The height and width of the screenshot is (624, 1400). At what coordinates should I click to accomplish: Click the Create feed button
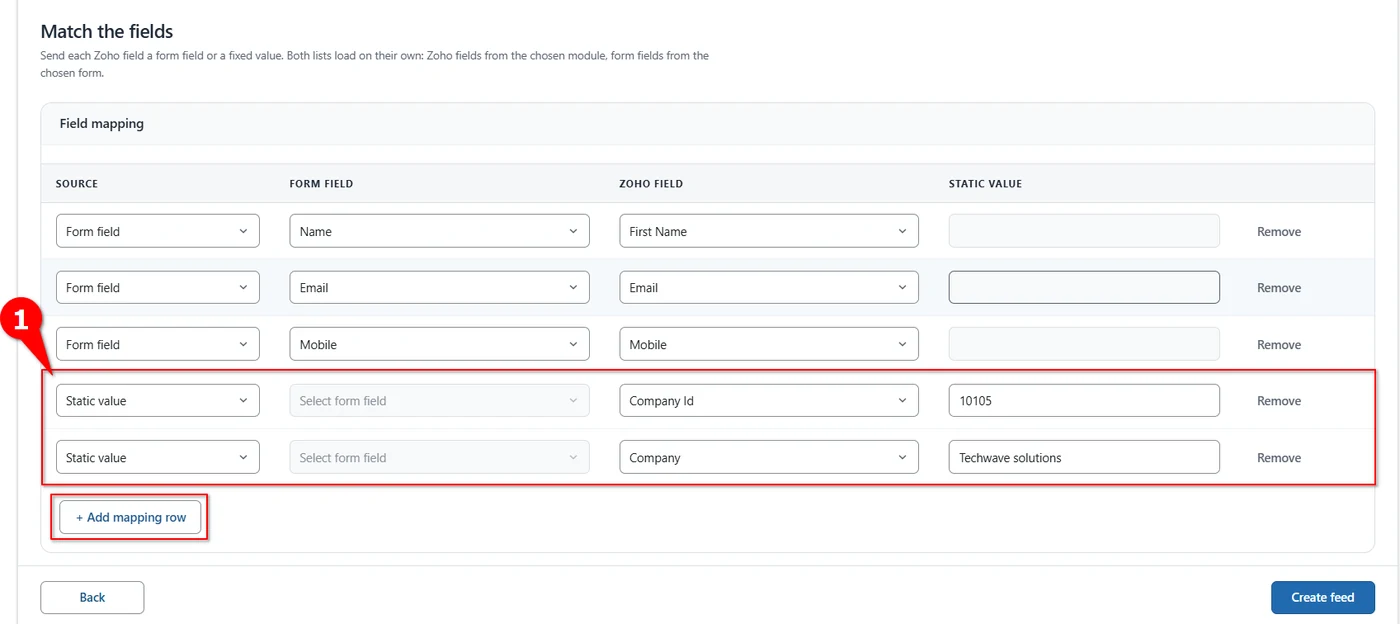(1322, 597)
